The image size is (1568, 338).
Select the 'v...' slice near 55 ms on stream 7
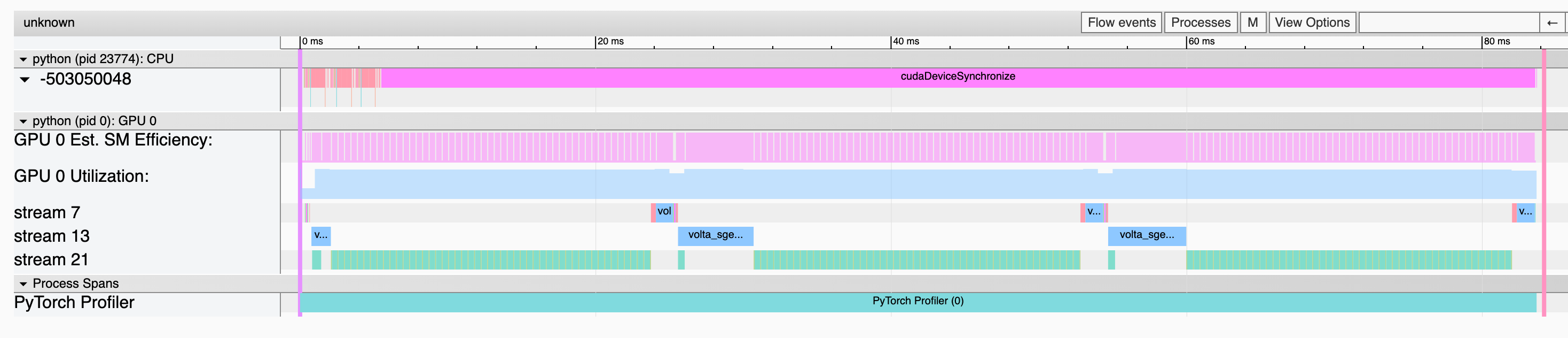tap(1094, 212)
